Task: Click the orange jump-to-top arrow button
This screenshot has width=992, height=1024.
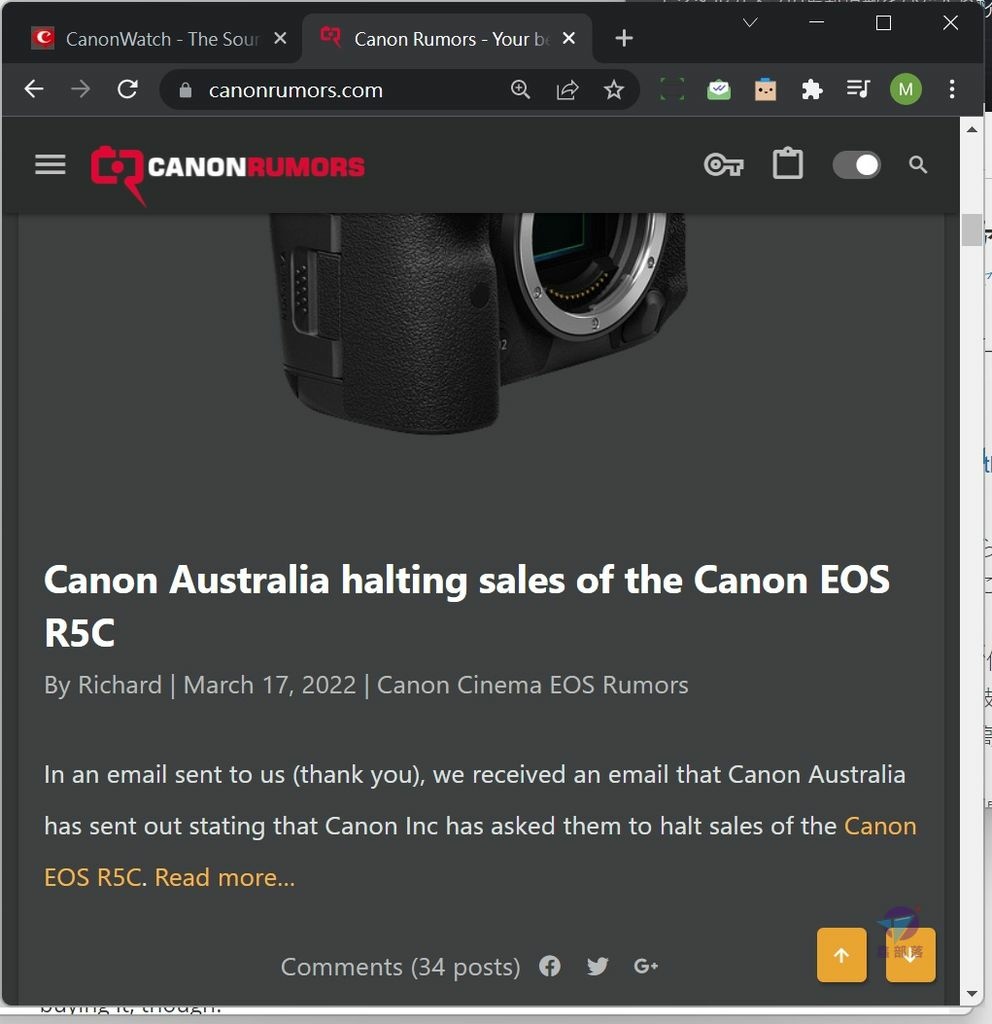Action: pyautogui.click(x=842, y=955)
